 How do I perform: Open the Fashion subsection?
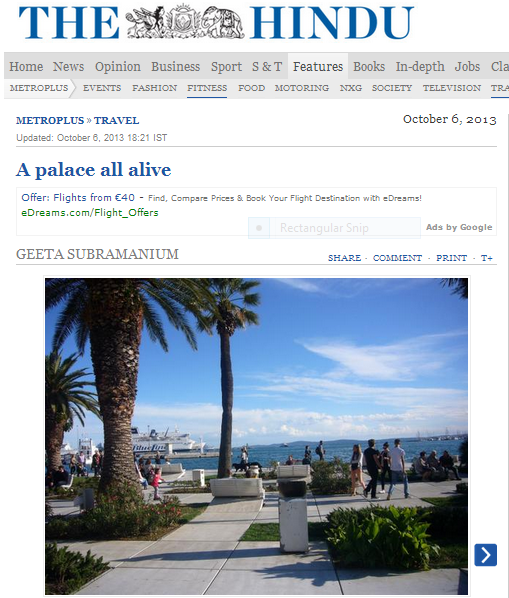click(x=154, y=88)
